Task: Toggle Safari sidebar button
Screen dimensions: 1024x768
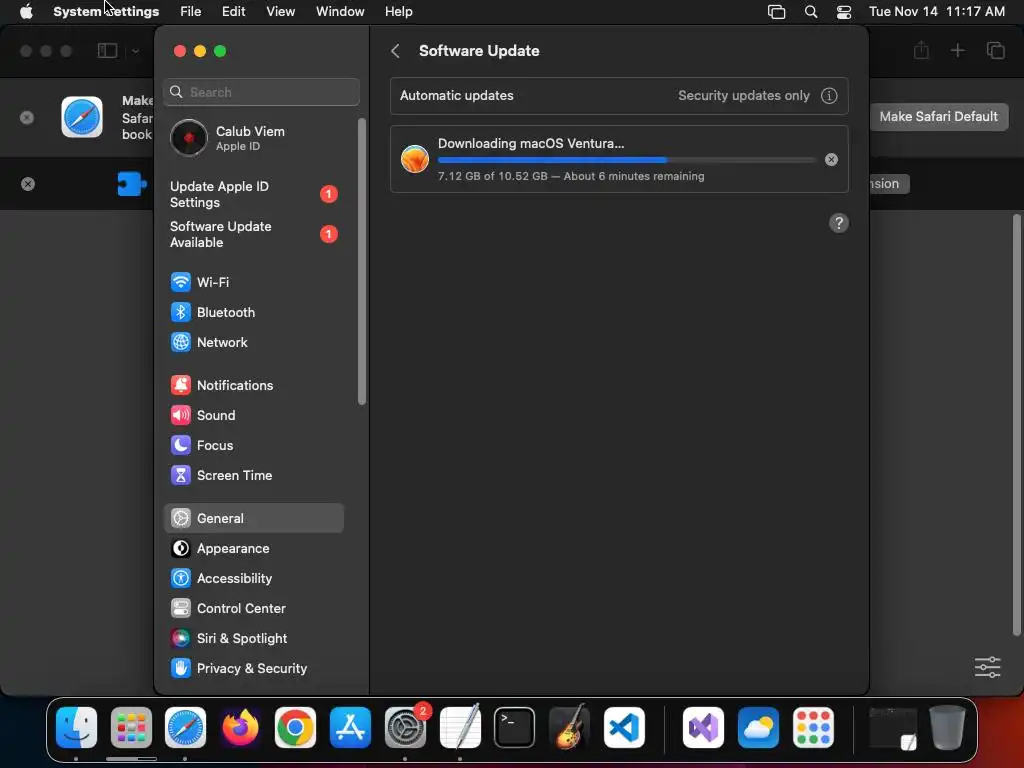Action: tap(107, 51)
